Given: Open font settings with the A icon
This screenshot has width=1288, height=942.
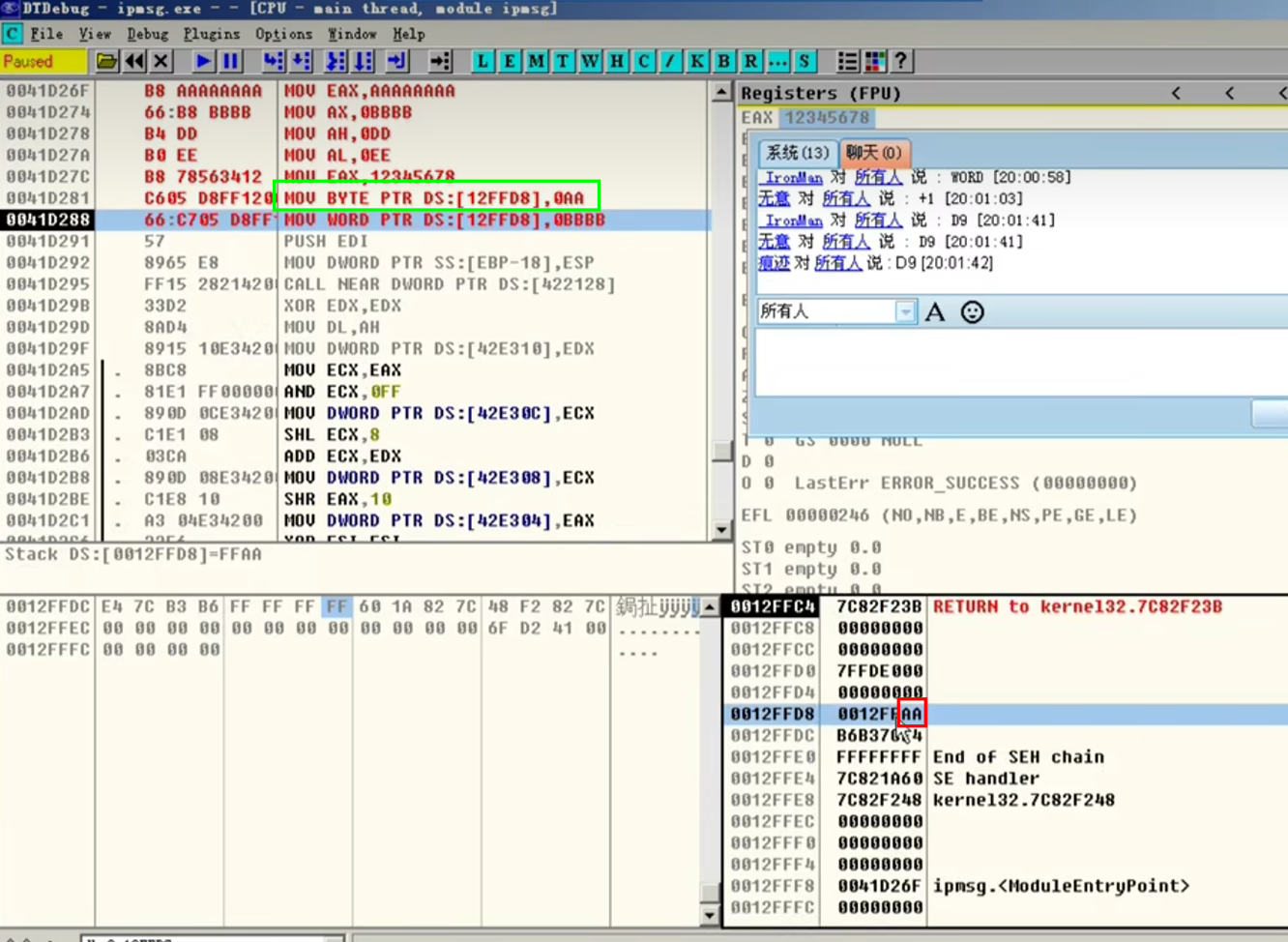Looking at the screenshot, I should [x=935, y=311].
